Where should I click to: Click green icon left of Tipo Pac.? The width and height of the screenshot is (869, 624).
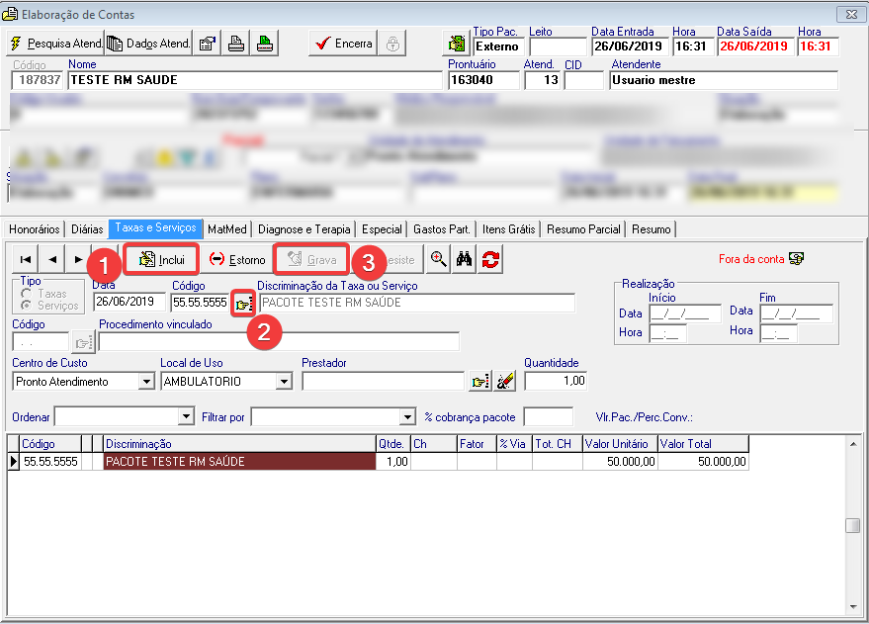coord(457,43)
